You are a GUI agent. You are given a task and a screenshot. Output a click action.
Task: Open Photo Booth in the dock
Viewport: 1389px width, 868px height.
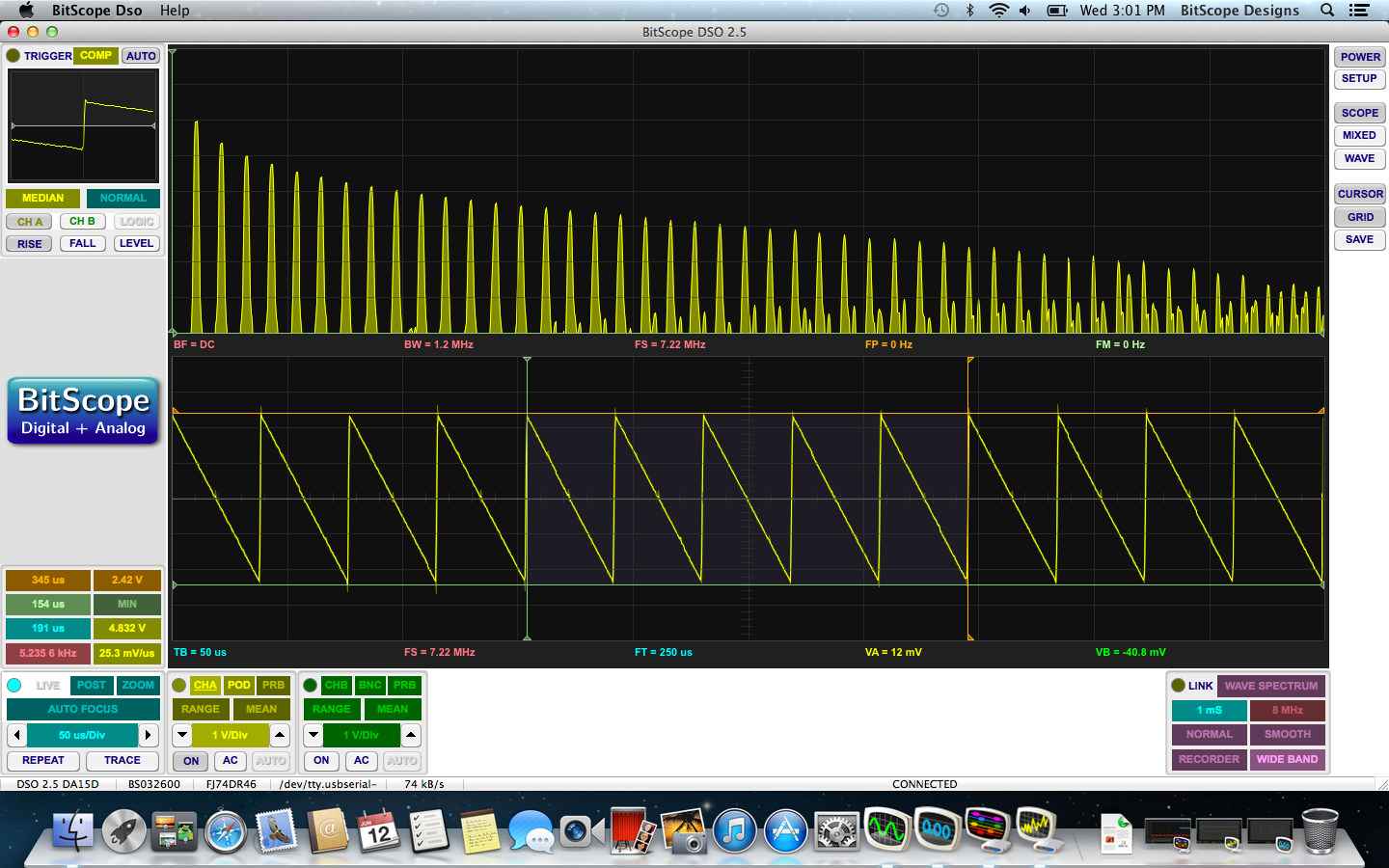633,830
